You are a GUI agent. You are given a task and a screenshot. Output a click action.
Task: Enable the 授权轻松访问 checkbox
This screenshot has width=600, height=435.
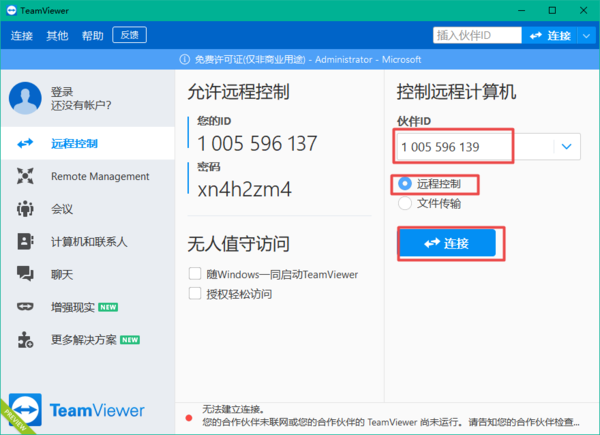tap(195, 294)
